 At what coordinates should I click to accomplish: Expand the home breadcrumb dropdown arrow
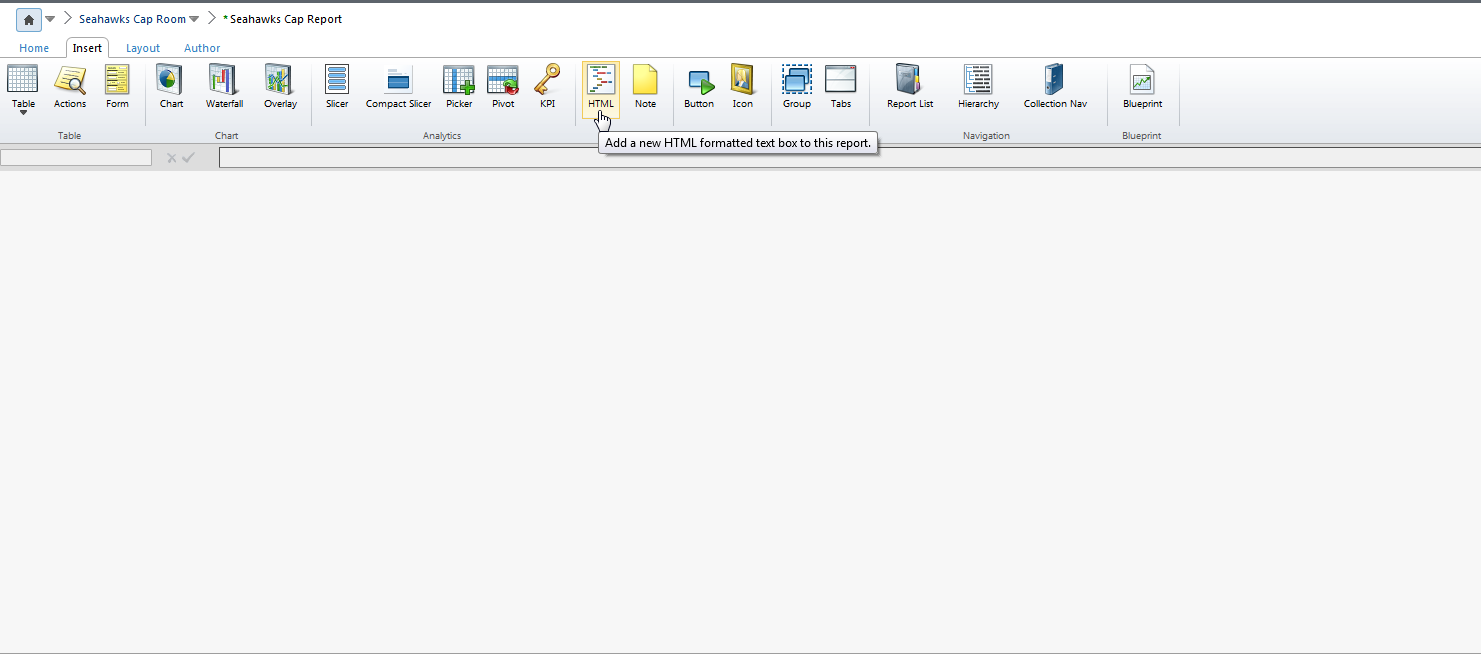point(50,19)
